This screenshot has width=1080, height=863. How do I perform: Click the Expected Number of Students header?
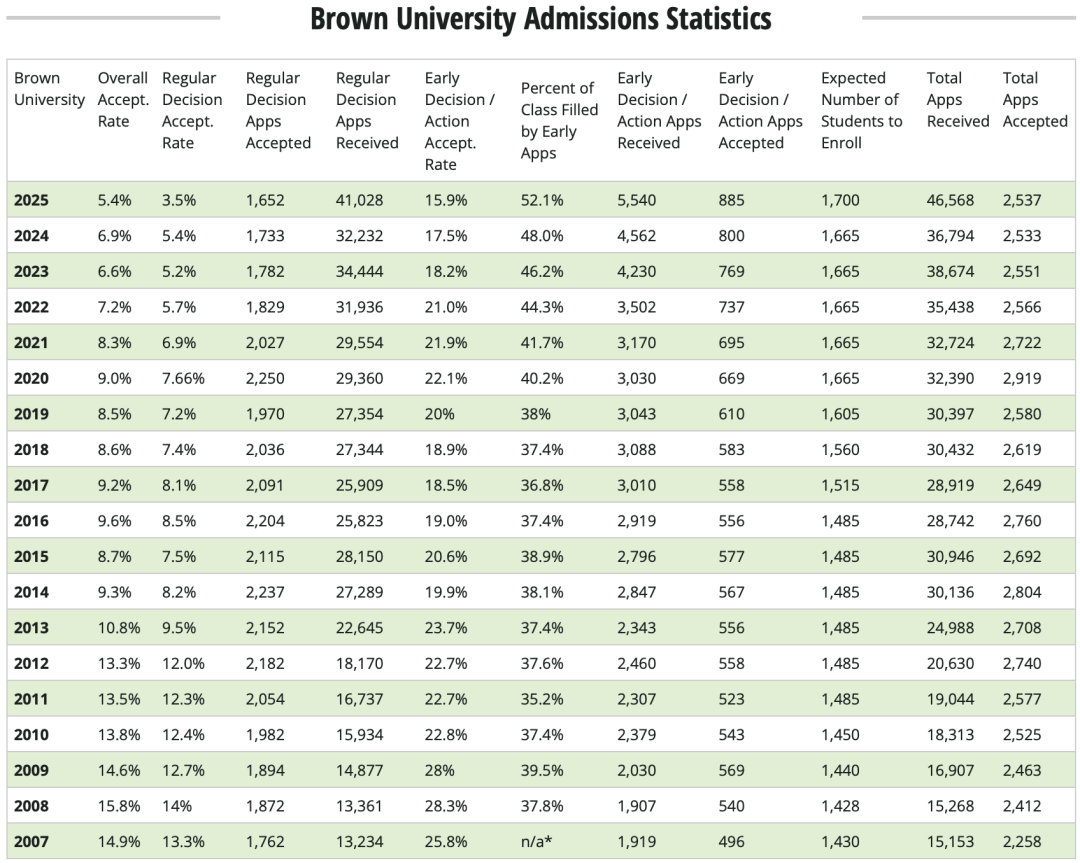pos(861,110)
